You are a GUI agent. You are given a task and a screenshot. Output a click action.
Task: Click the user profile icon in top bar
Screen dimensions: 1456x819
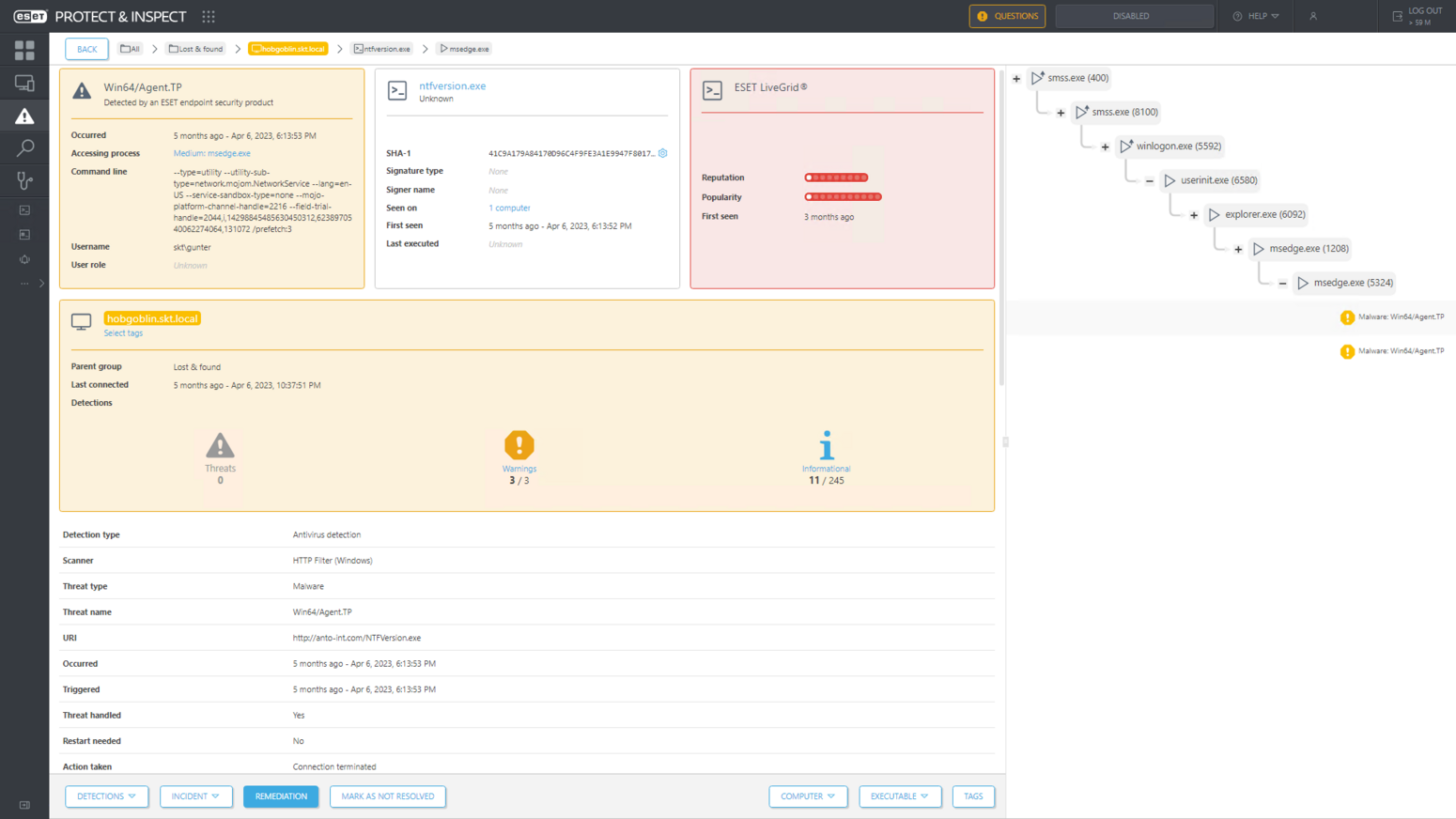[1313, 16]
